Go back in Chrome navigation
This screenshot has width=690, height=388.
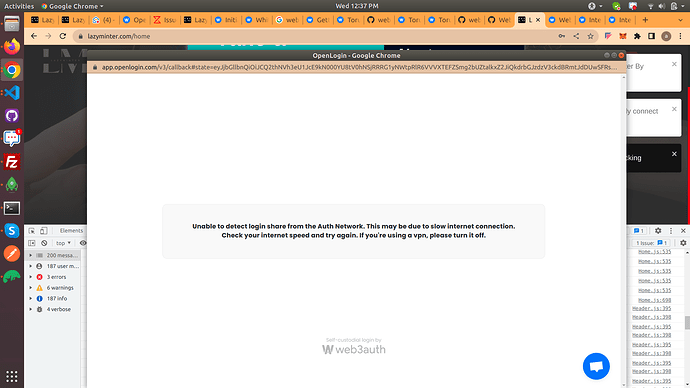34,36
